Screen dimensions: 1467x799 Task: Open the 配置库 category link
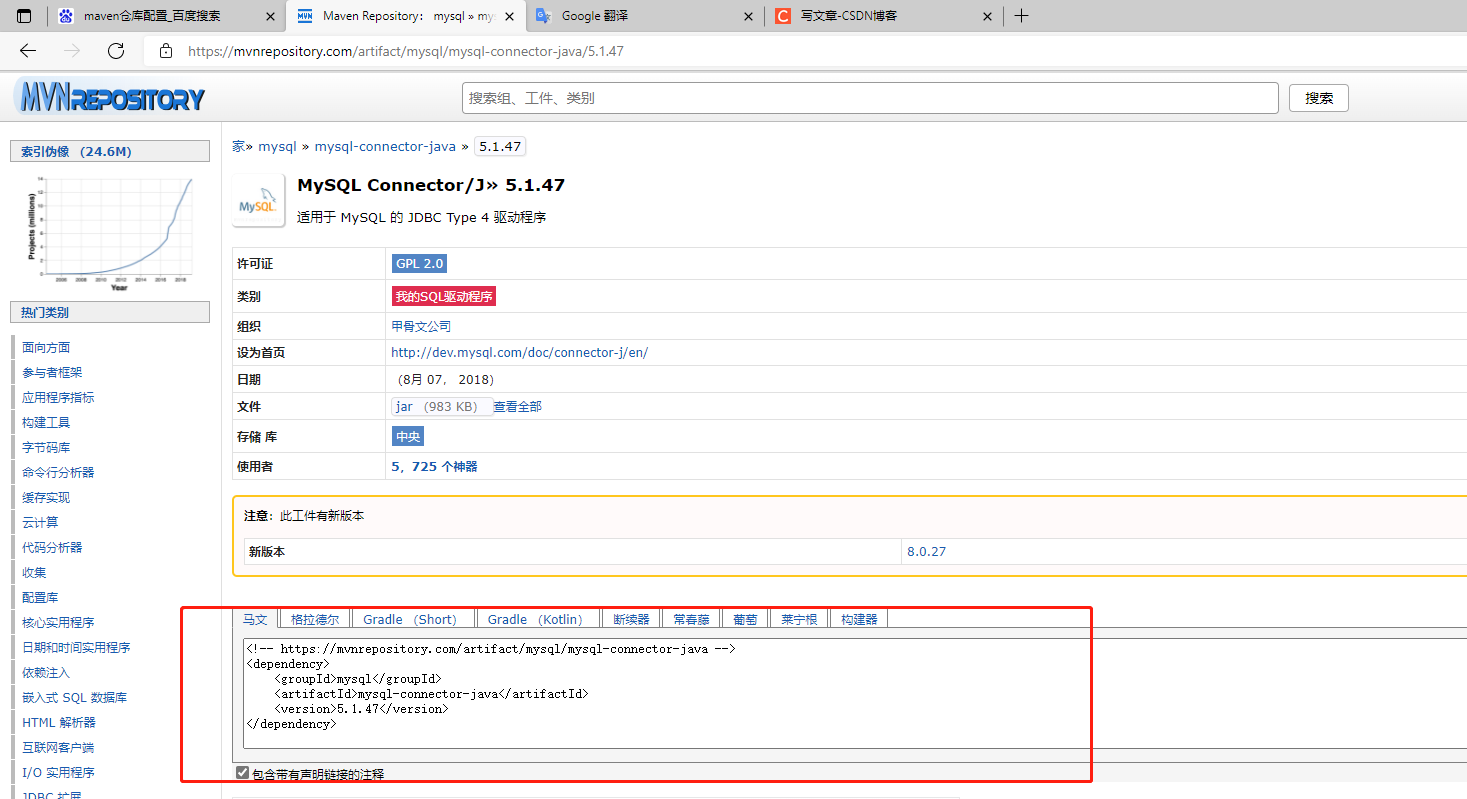click(40, 598)
